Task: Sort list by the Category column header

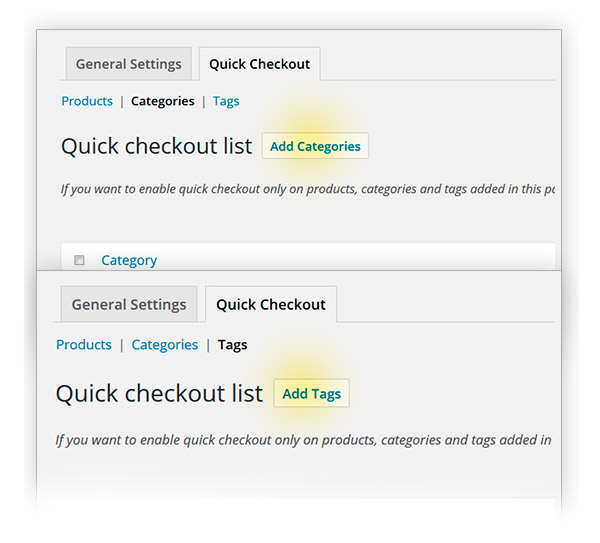Action: [129, 260]
